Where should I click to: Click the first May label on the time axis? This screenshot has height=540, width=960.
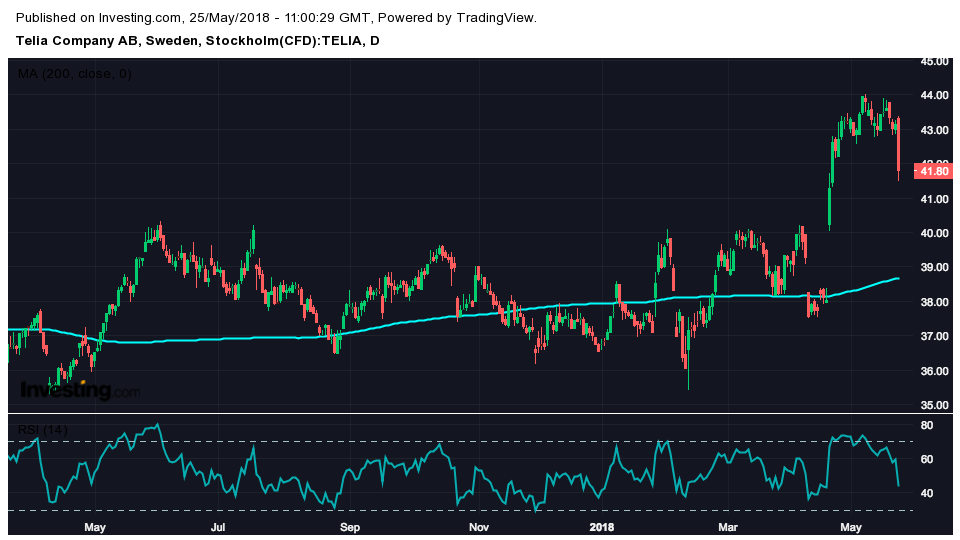coord(95,527)
